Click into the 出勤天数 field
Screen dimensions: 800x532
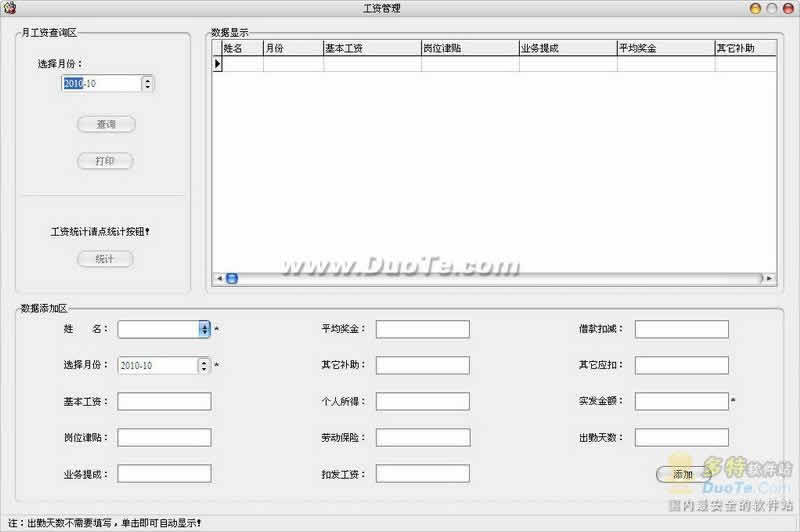[681, 438]
